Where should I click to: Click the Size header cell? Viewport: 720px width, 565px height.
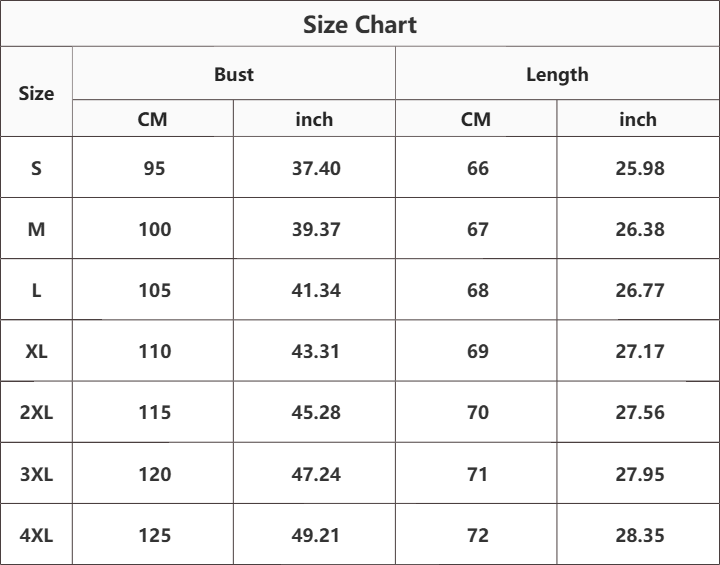pos(36,93)
